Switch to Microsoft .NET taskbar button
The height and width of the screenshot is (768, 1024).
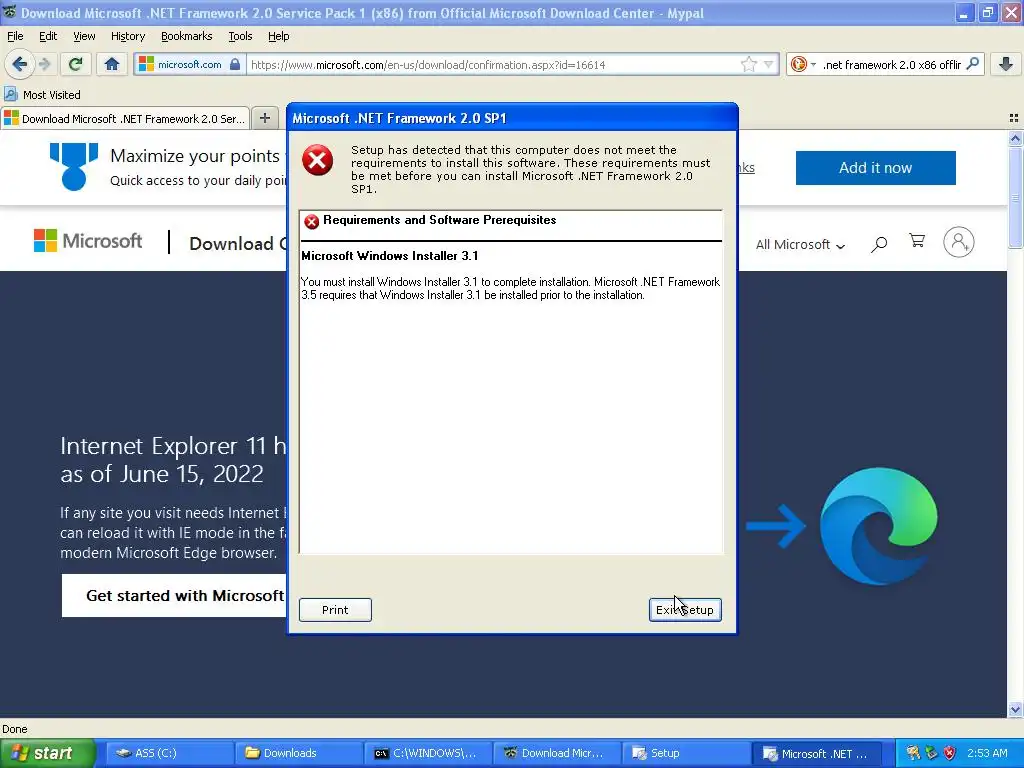click(817, 754)
